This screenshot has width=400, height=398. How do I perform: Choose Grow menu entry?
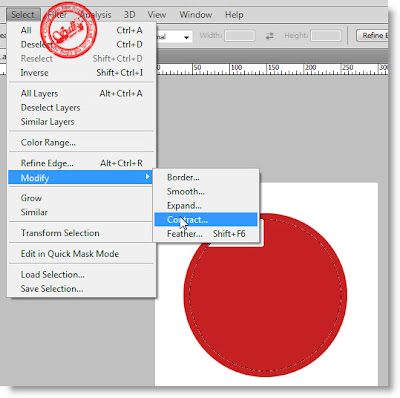point(82,198)
